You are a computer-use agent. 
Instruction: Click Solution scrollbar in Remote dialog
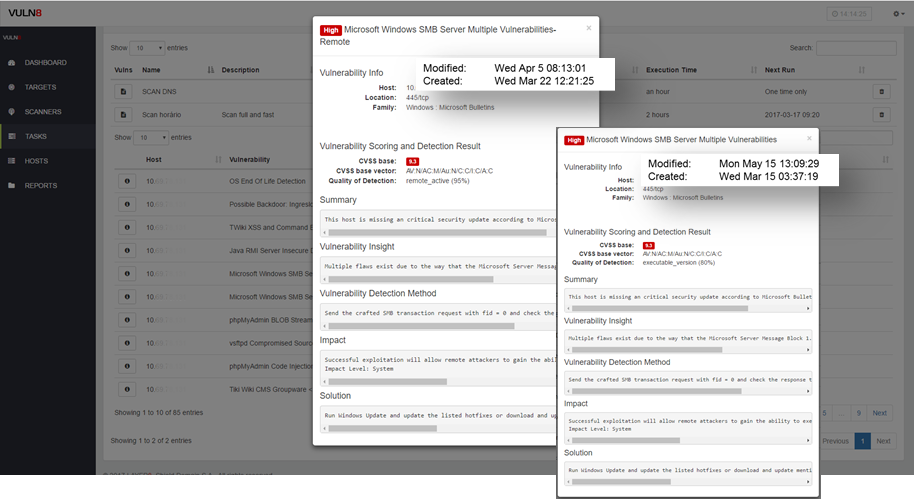tap(382, 428)
